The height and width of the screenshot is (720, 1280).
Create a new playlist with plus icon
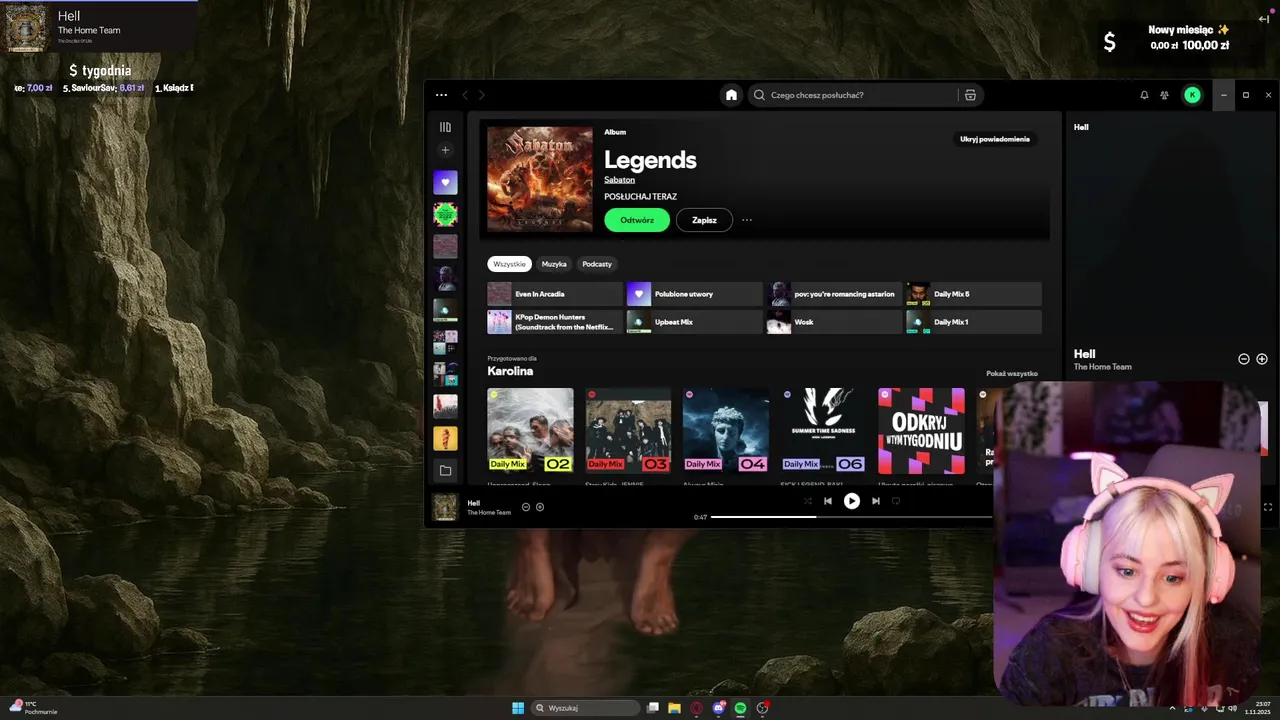coord(445,150)
